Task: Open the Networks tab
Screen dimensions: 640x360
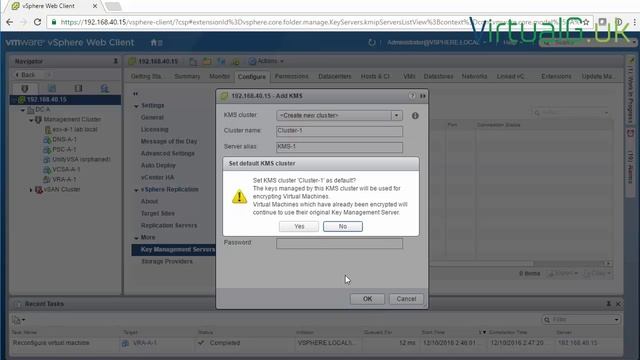Action: click(474, 76)
